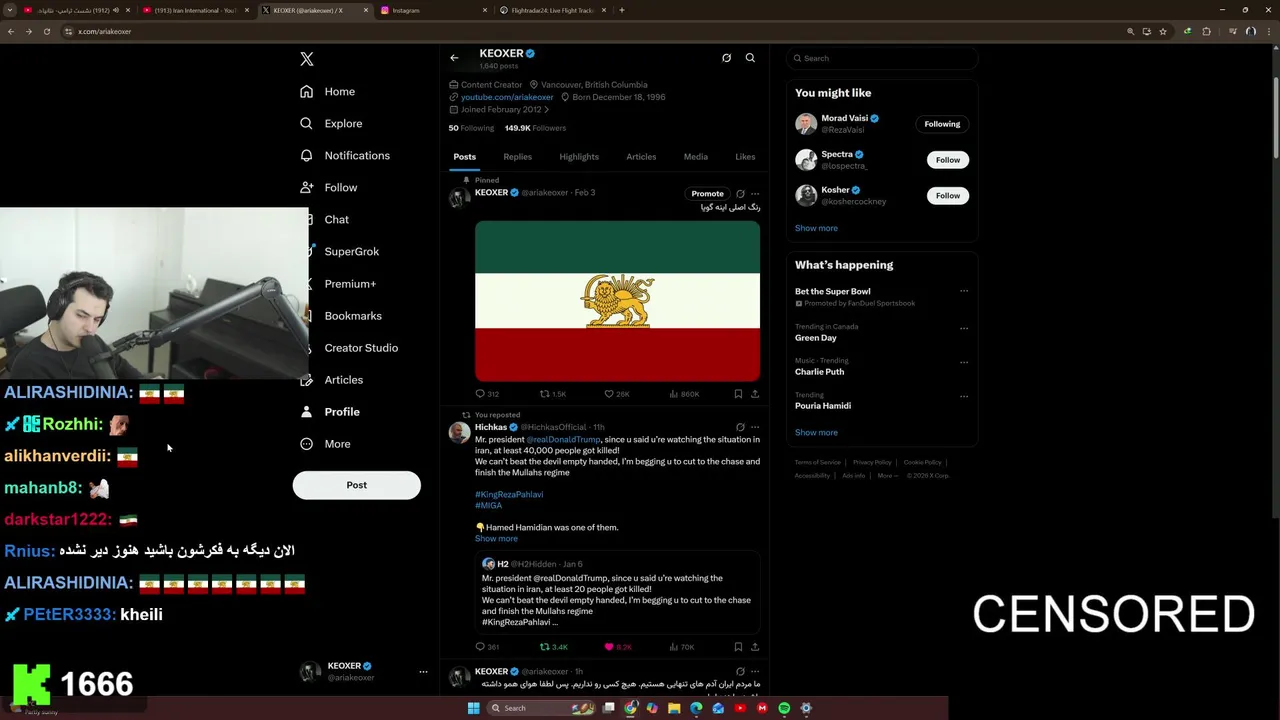The image size is (1280, 720).
Task: Click the Articles sidebar icon
Action: click(306, 379)
